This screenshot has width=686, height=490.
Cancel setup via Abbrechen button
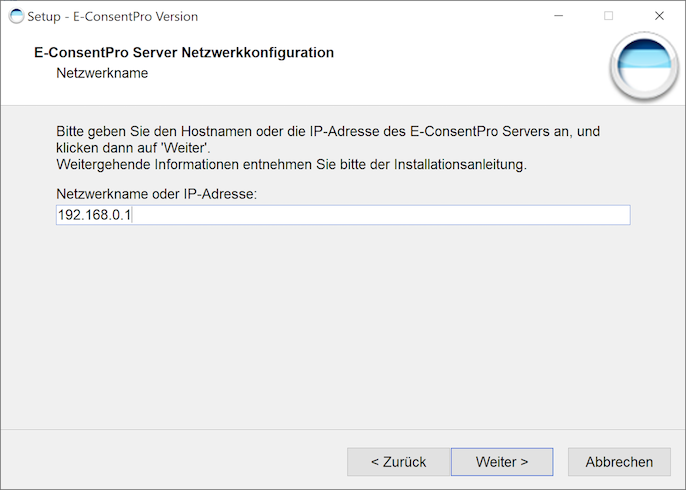click(619, 462)
